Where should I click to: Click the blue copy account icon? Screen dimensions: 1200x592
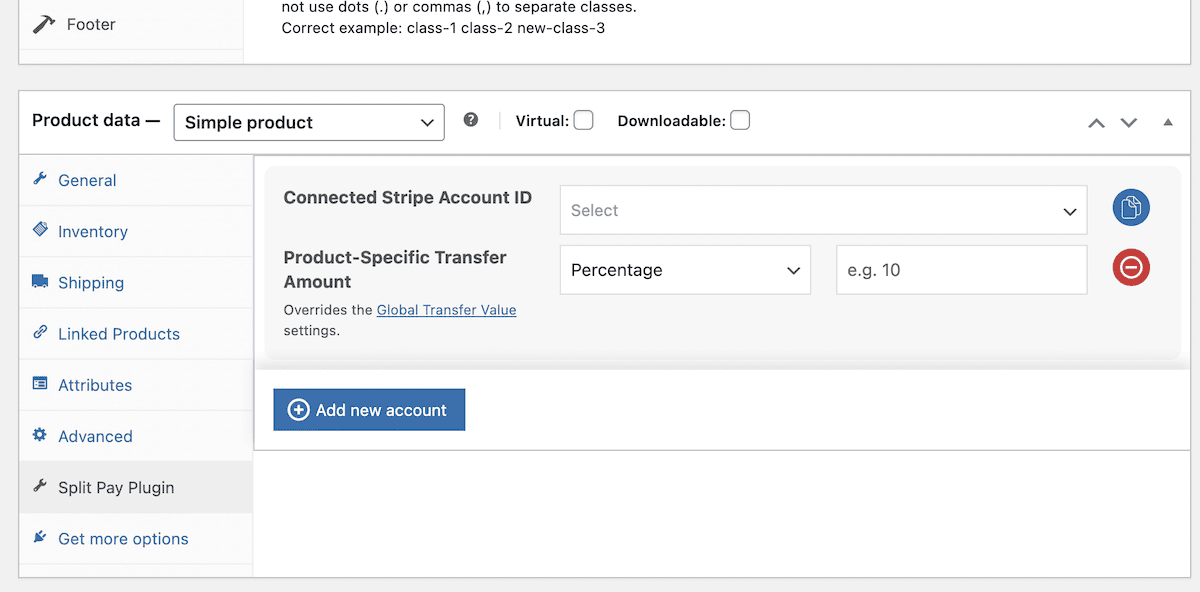pyautogui.click(x=1131, y=208)
